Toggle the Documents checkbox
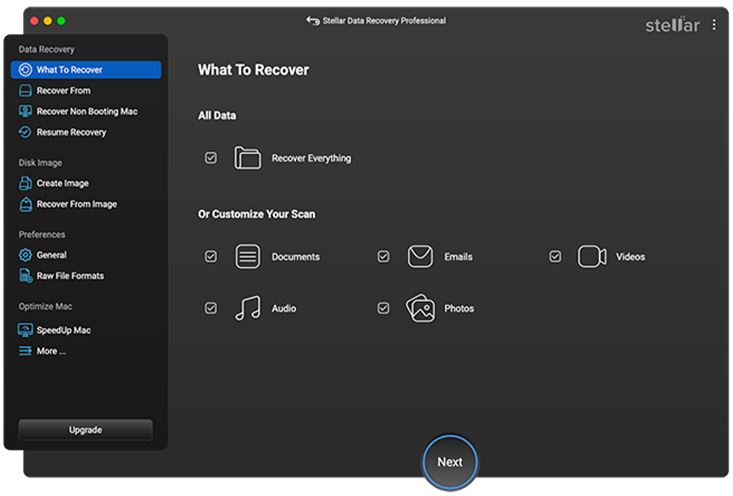Image resolution: width=733 pixels, height=496 pixels. pos(211,257)
